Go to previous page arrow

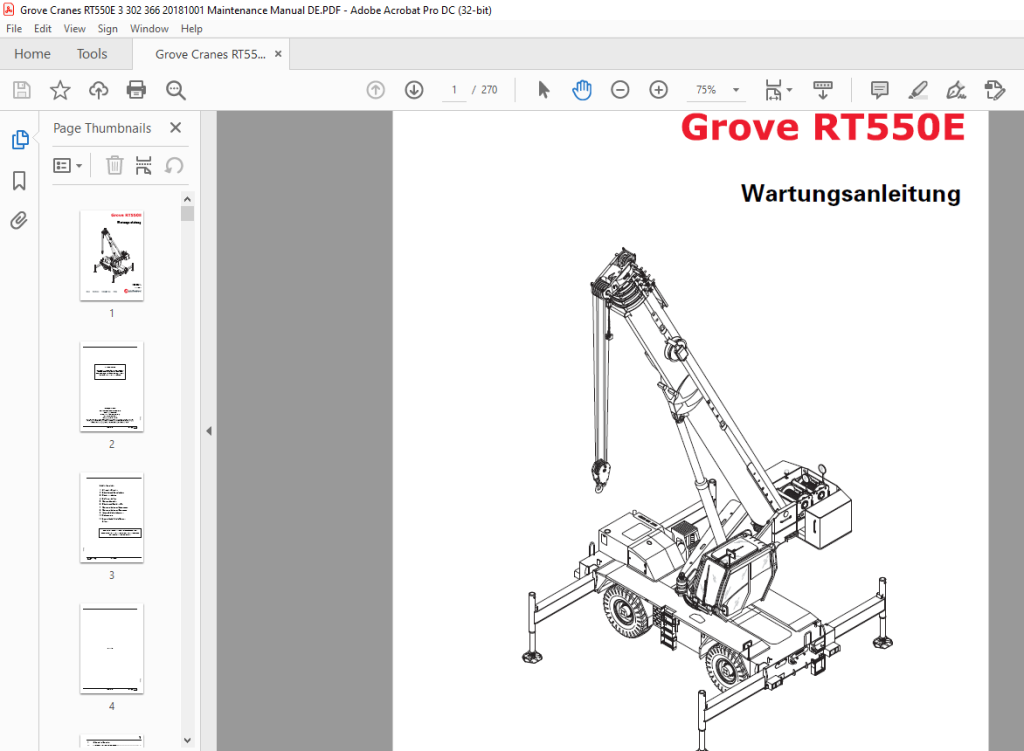(376, 90)
